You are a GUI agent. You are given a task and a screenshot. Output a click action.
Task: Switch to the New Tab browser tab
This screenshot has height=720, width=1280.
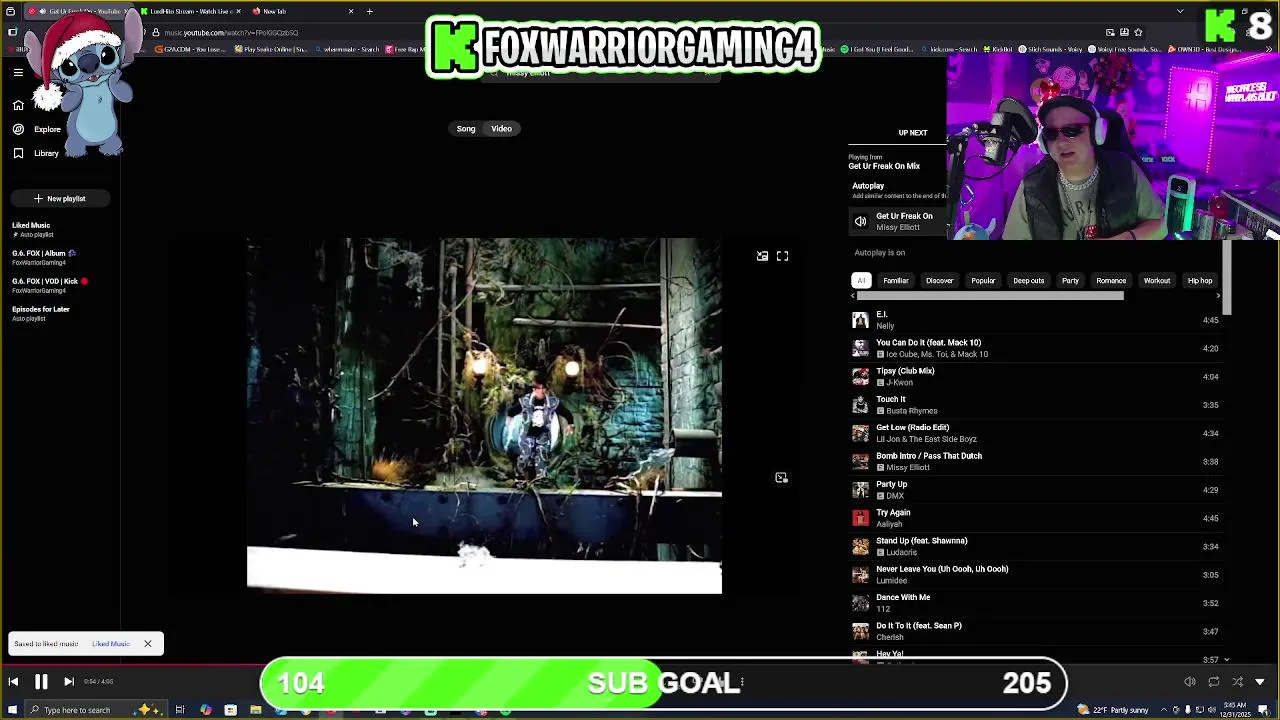click(x=304, y=11)
